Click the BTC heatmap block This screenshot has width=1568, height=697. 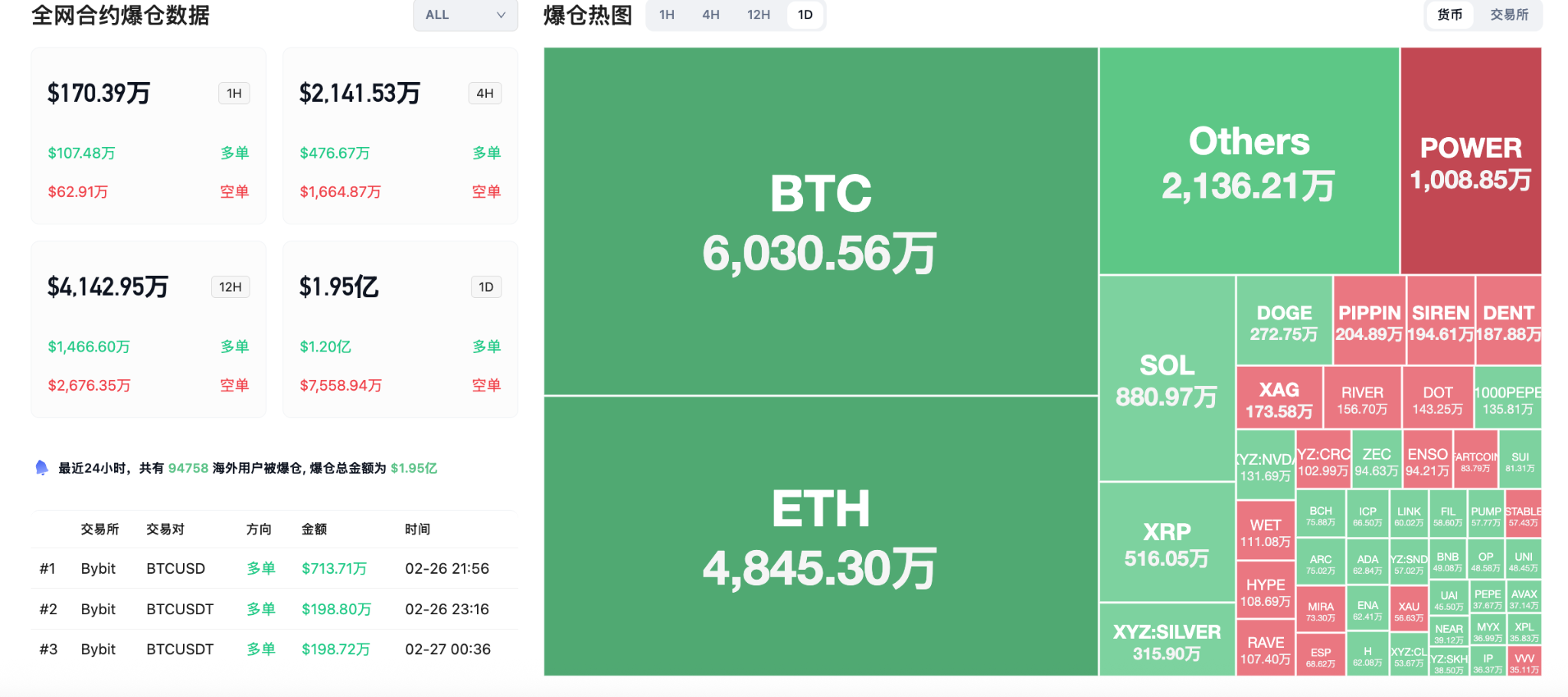pos(821,221)
